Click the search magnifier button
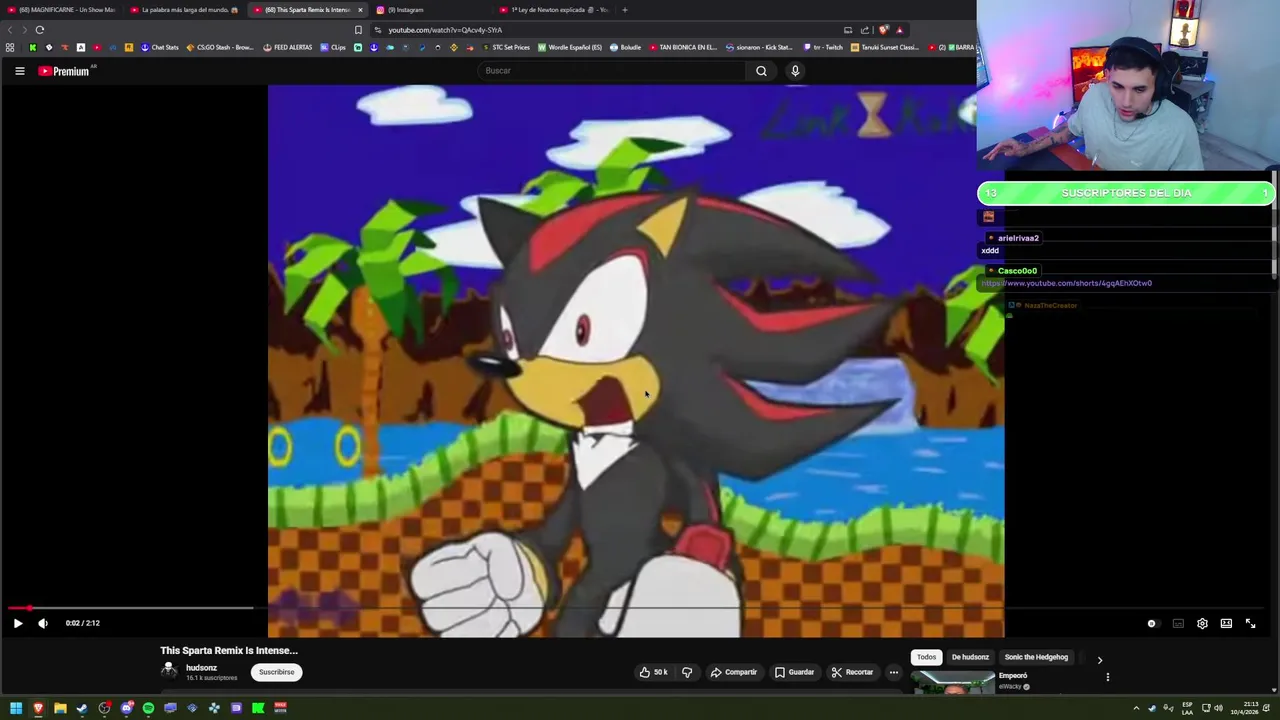 [761, 71]
